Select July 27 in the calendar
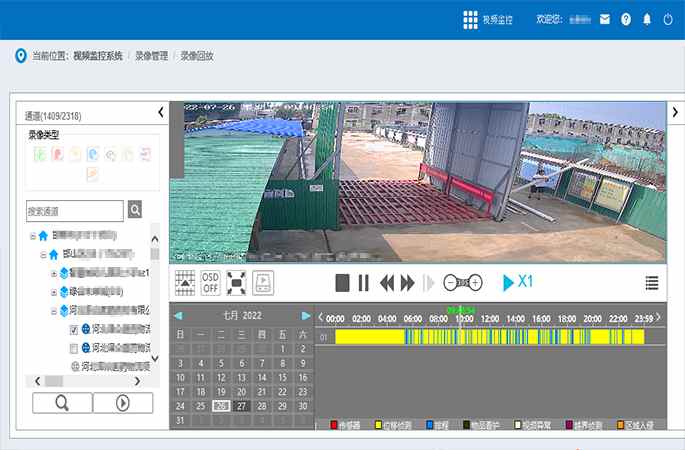 [x=240, y=406]
